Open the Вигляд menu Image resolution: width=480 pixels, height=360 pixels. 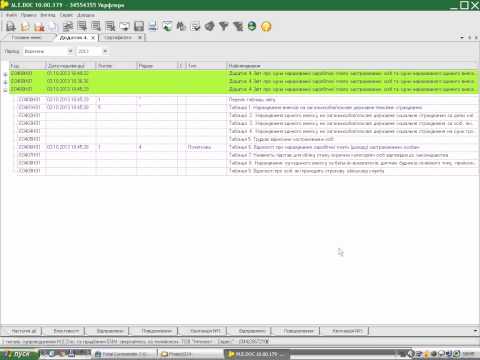tap(48, 15)
